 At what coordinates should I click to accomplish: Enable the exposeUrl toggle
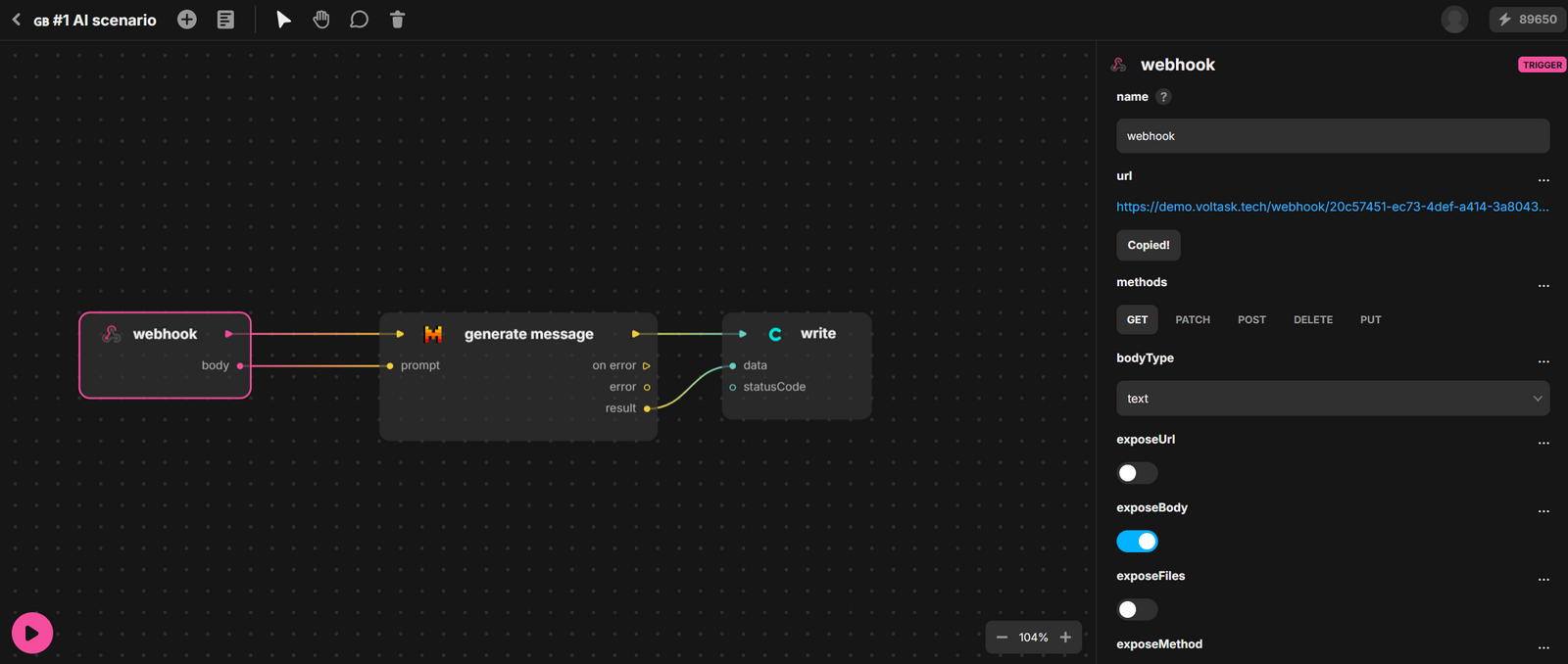tap(1137, 473)
